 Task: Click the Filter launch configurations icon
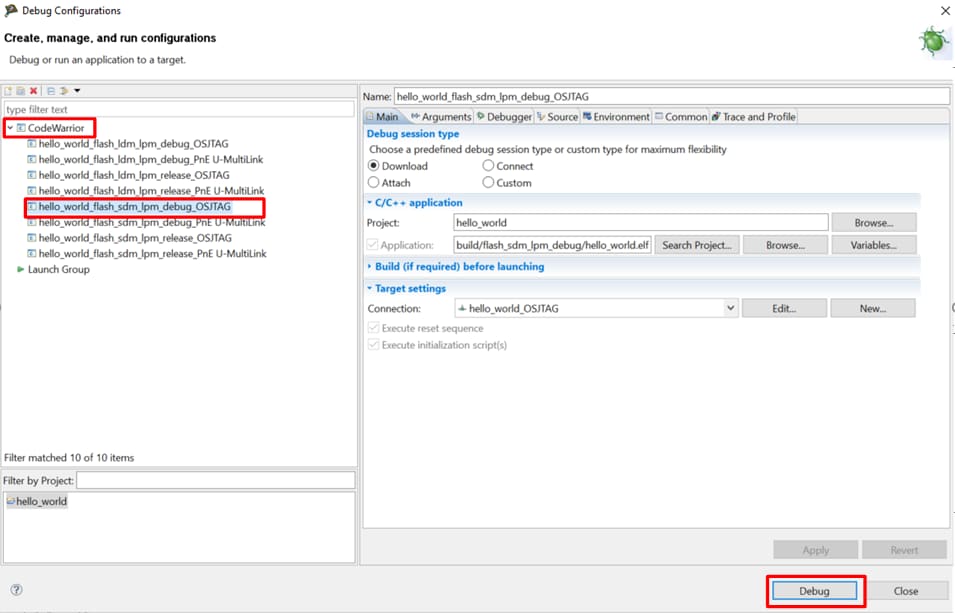click(x=64, y=91)
